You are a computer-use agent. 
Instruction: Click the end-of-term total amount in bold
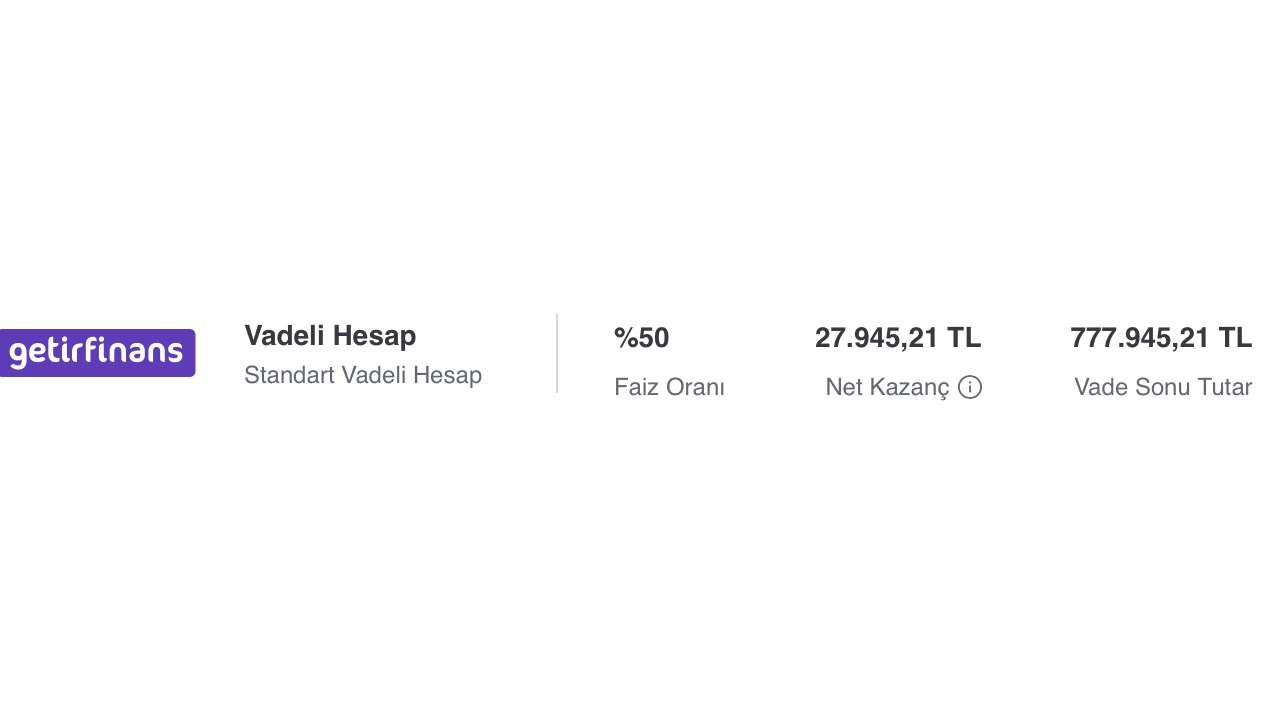1161,338
